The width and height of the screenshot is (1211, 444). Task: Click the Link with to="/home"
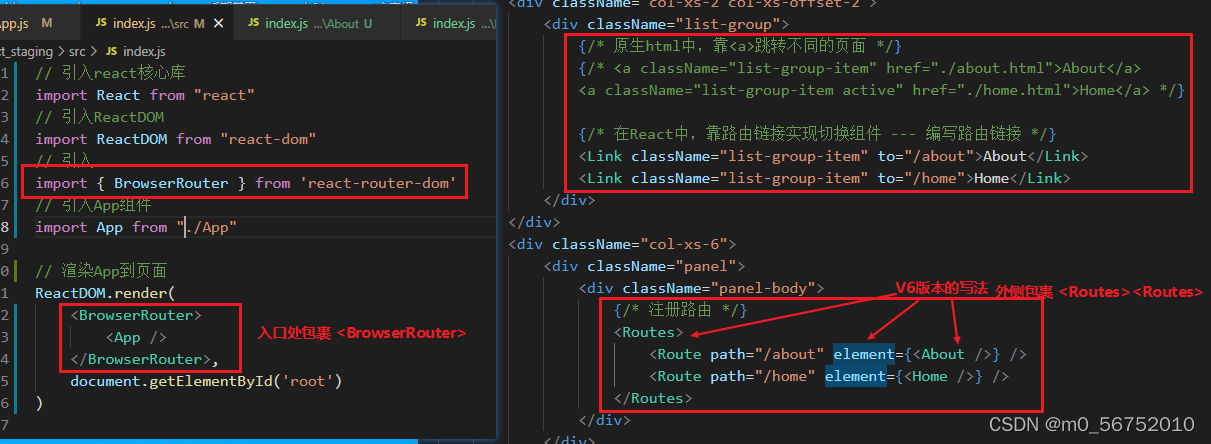[824, 178]
